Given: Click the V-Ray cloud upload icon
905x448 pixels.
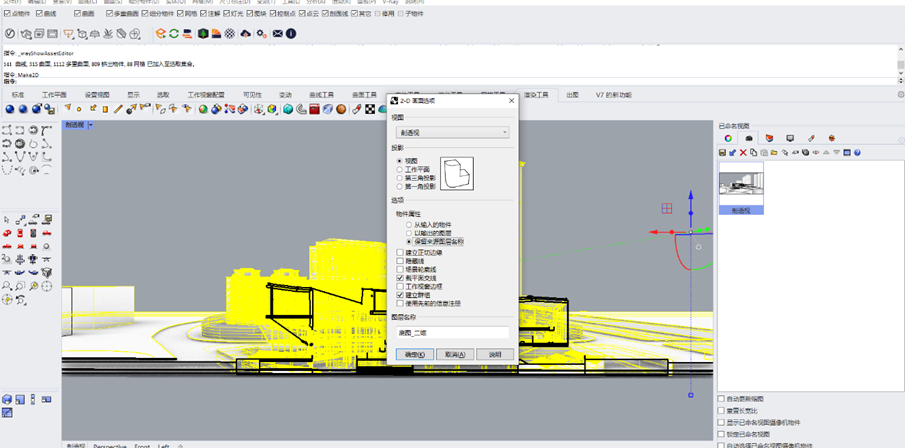Looking at the screenshot, I should (x=246, y=33).
